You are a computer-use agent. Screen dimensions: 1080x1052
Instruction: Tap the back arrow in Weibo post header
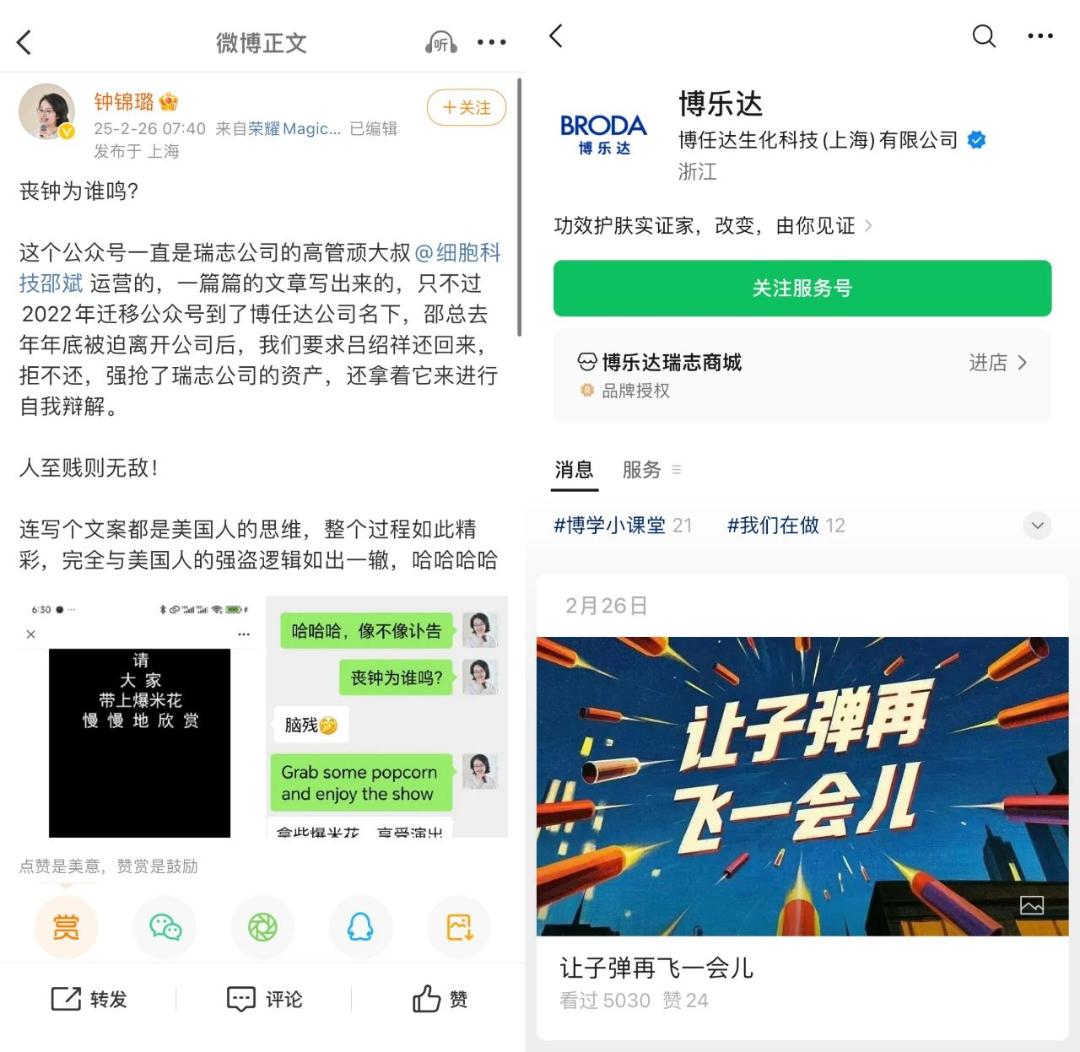pos(24,42)
